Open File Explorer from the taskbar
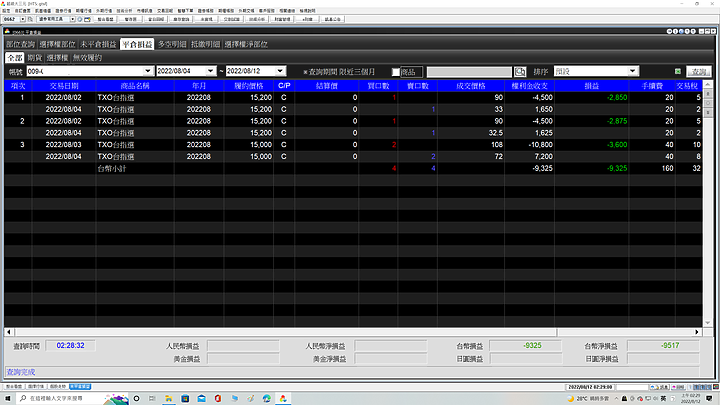This screenshot has height=405, width=720. coord(169,399)
